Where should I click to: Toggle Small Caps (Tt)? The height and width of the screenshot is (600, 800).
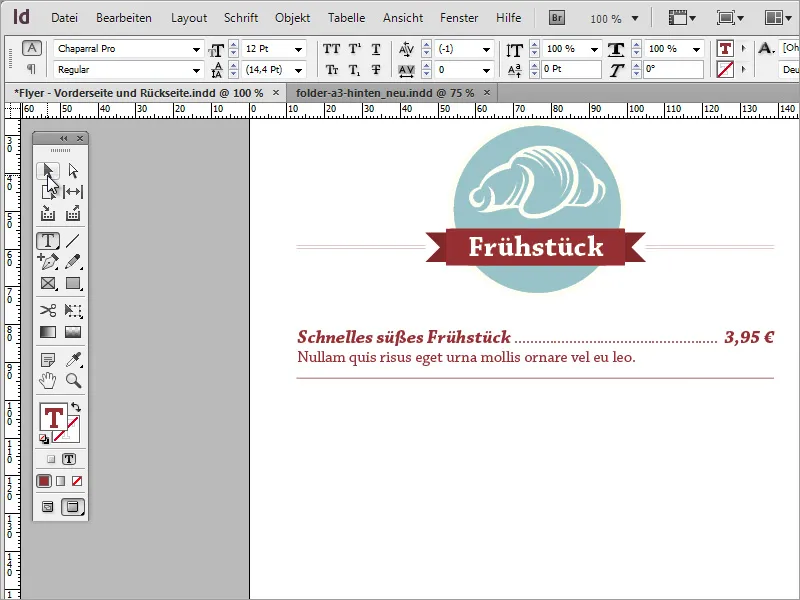click(x=332, y=69)
